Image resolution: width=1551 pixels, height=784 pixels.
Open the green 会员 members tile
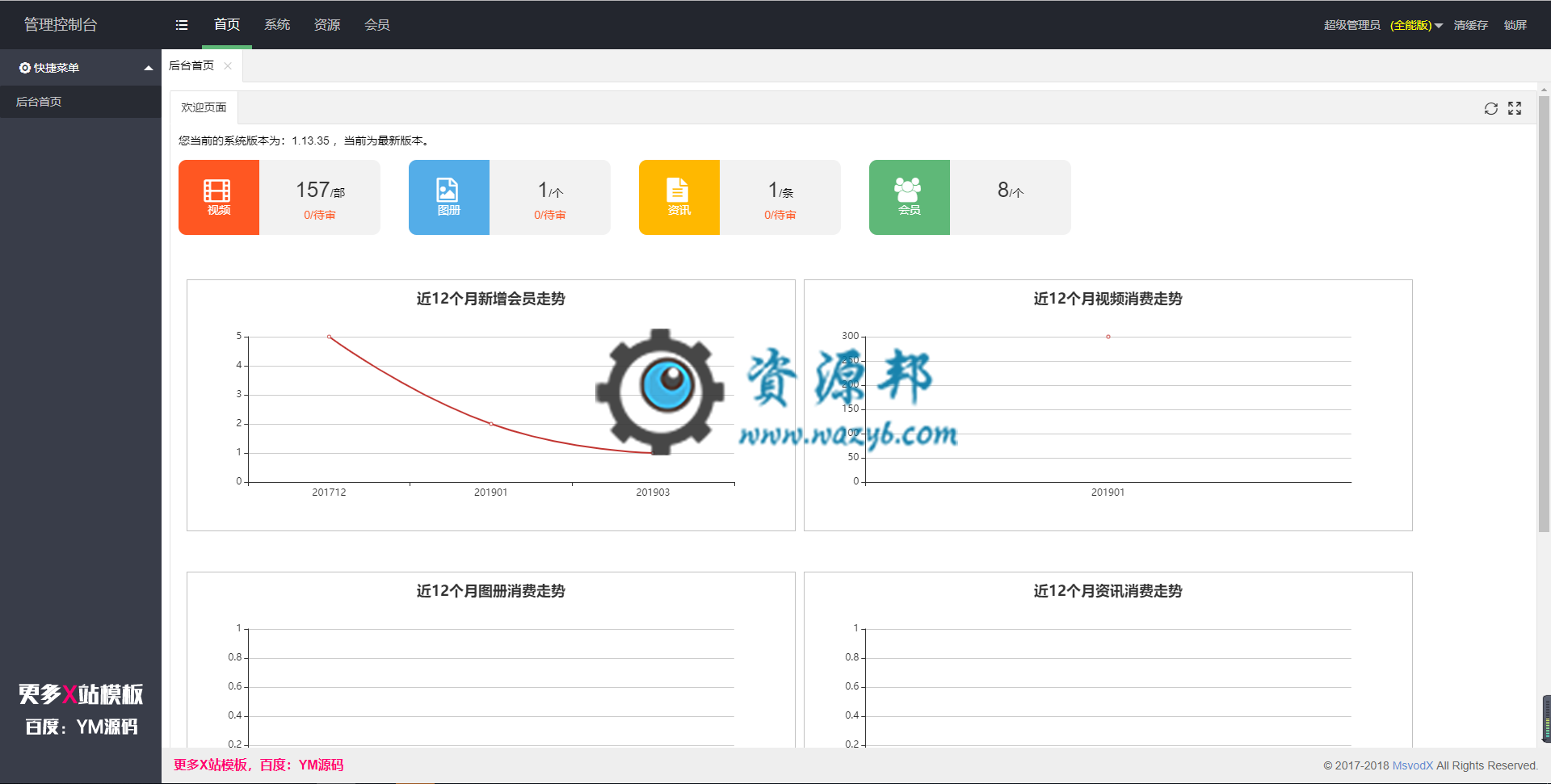(910, 197)
